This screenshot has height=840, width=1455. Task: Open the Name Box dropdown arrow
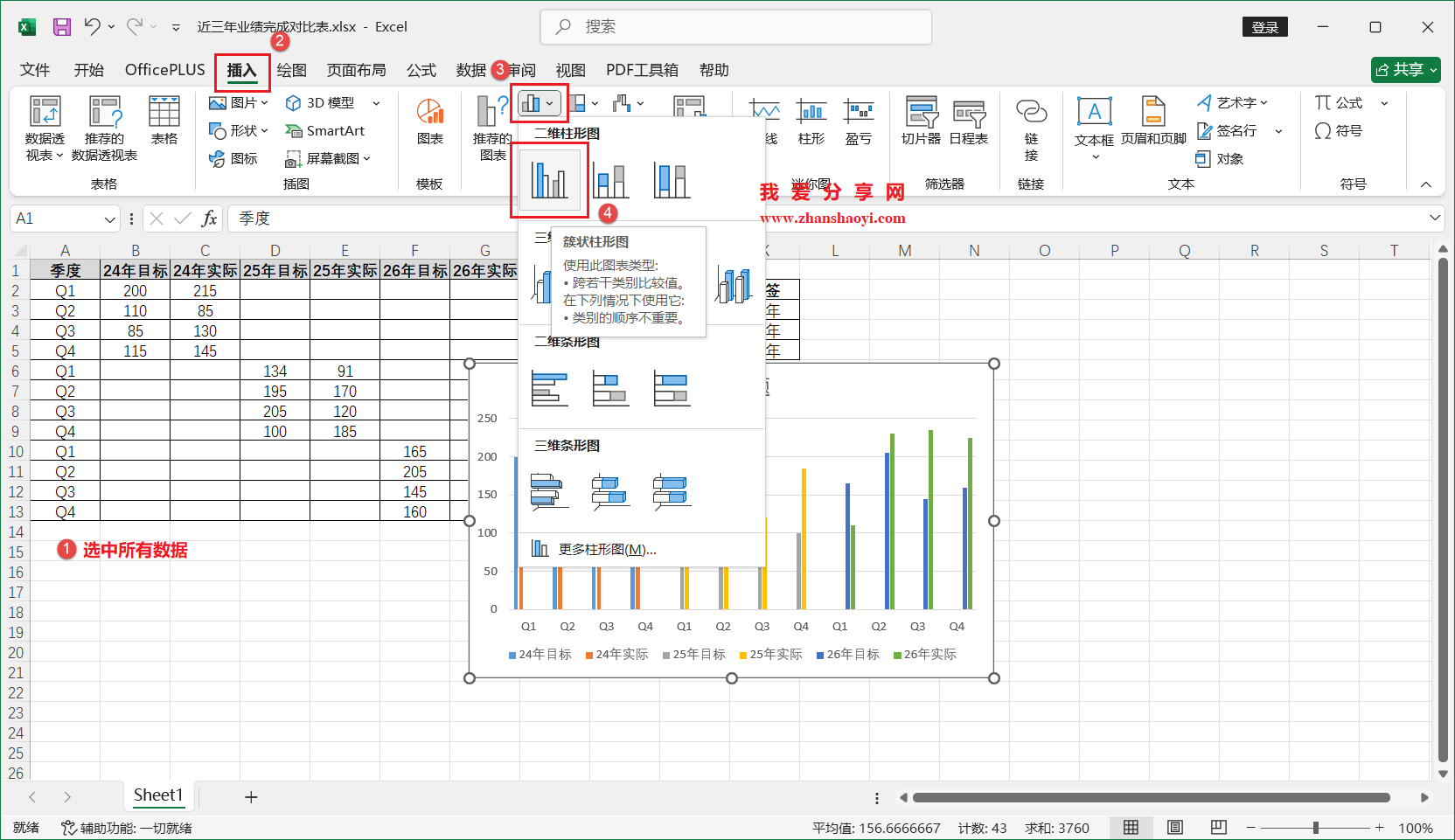pos(110,219)
